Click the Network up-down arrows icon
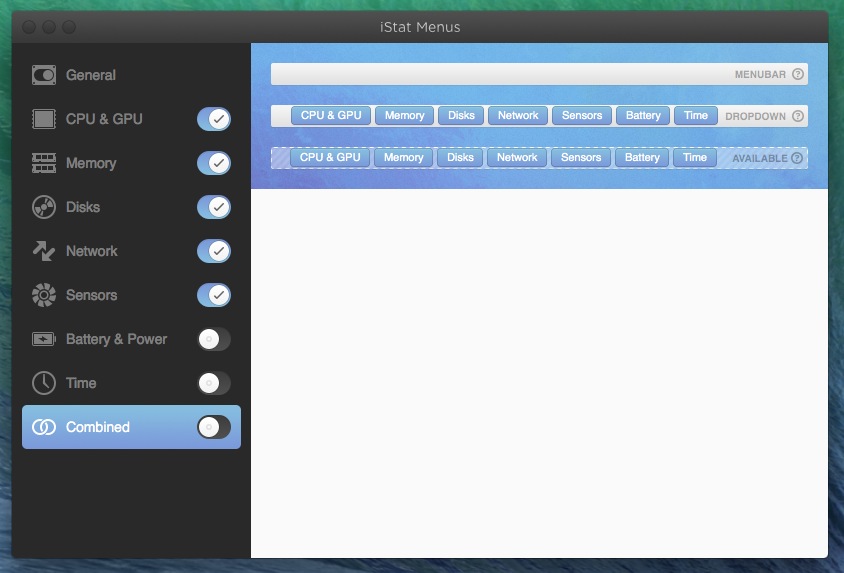Screen dimensions: 844x573 44,251
